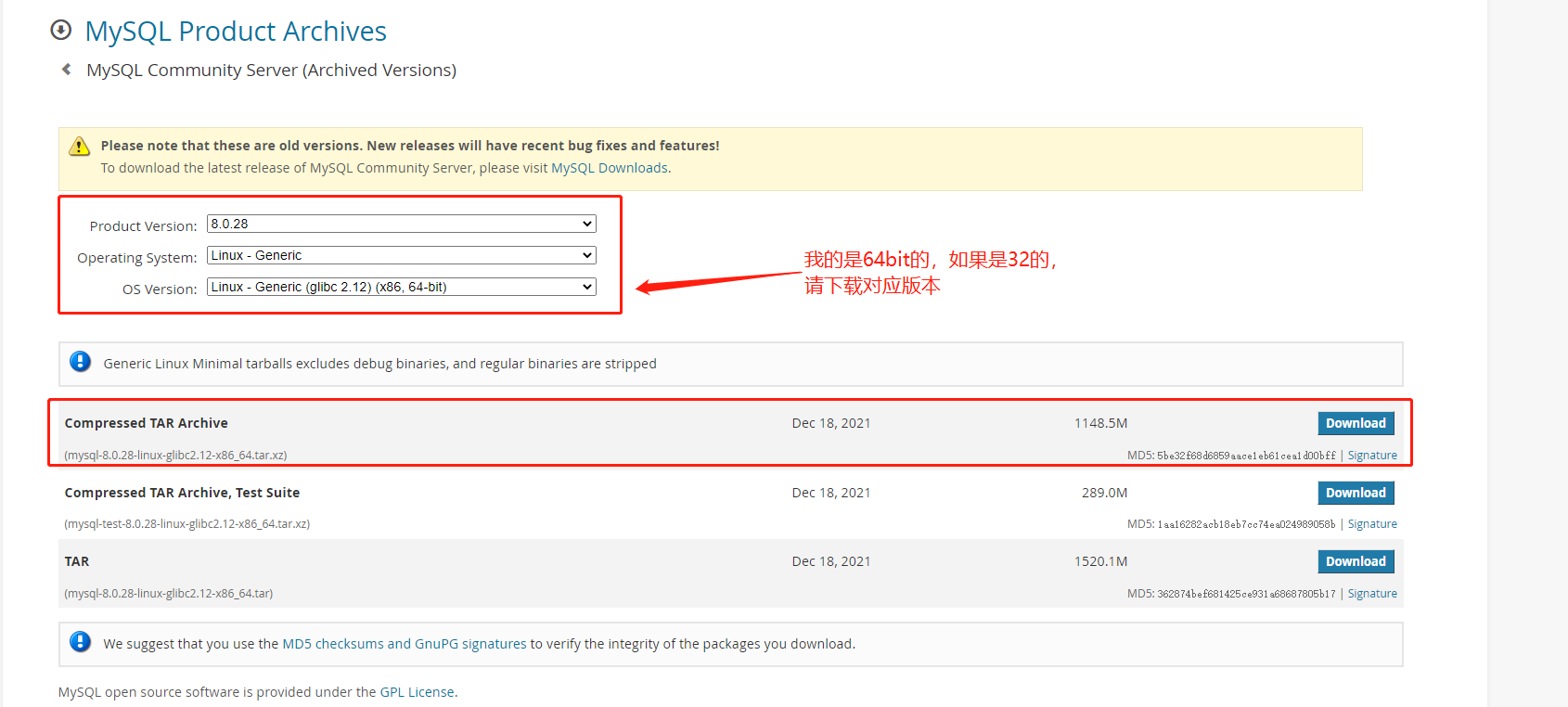The width and height of the screenshot is (1568, 707).
Task: Open the GPL License link
Action: [418, 692]
